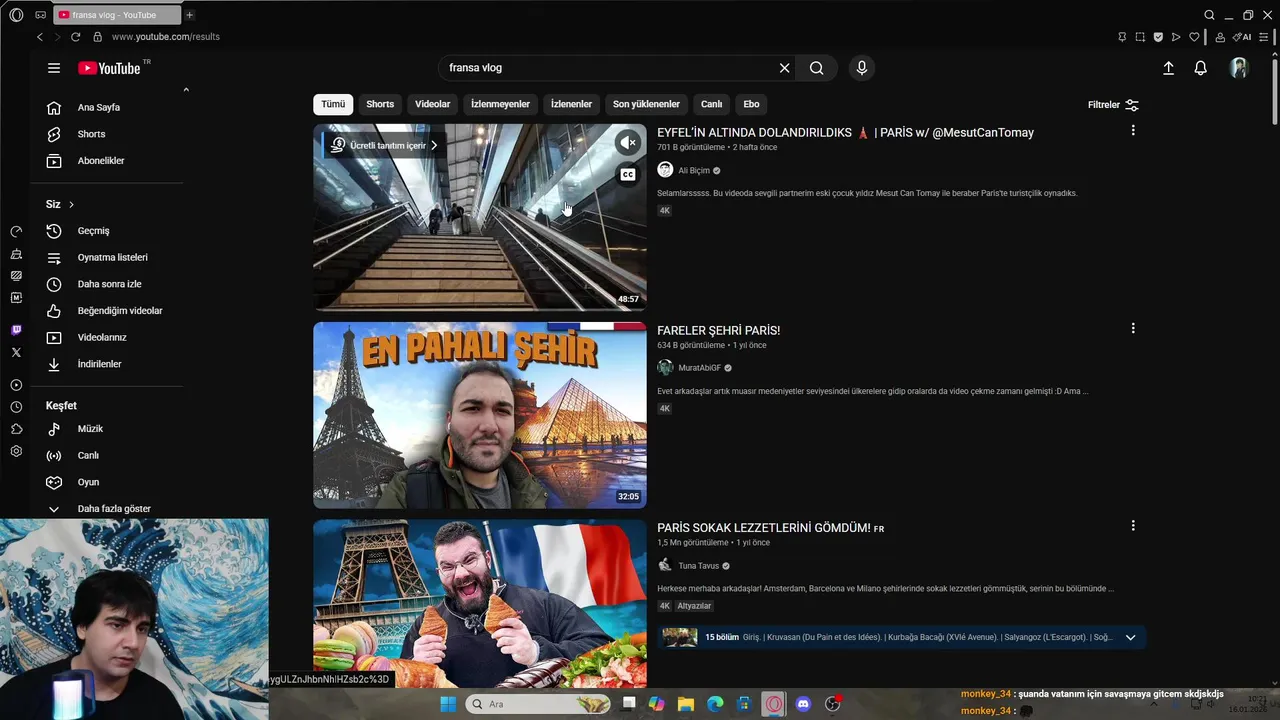
Task: Expand the Siz section chevron
Action: (x=71, y=204)
